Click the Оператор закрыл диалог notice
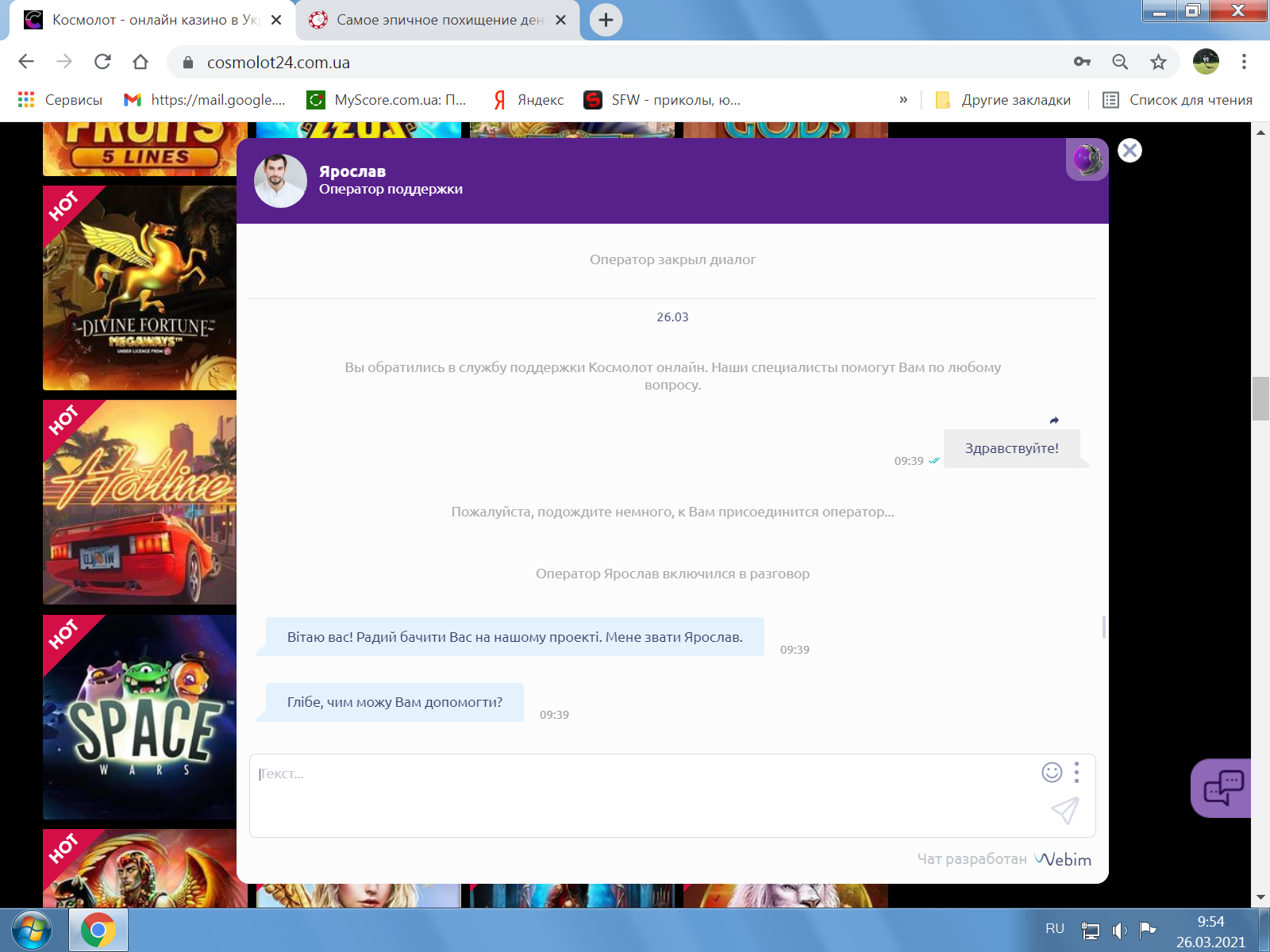 673,259
